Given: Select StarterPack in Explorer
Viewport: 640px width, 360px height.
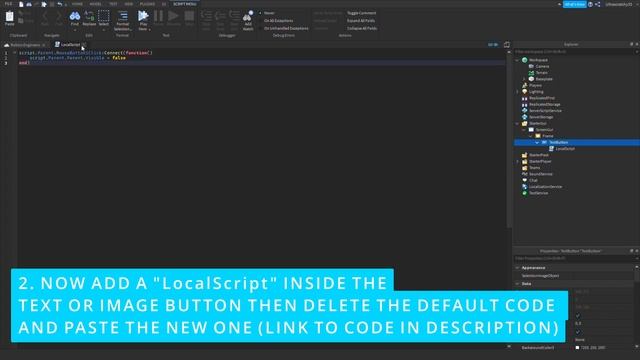Looking at the screenshot, I should coord(539,155).
